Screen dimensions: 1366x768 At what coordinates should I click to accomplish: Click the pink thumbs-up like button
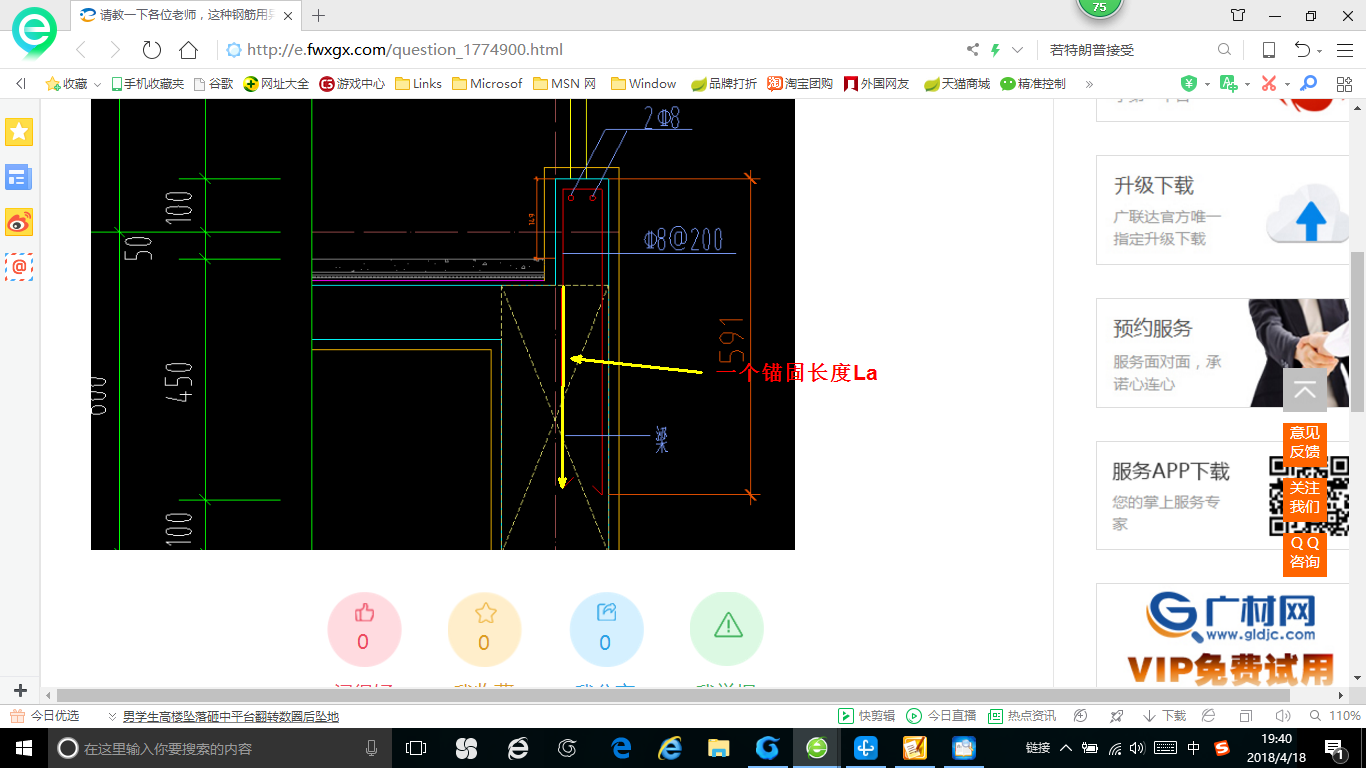click(364, 630)
